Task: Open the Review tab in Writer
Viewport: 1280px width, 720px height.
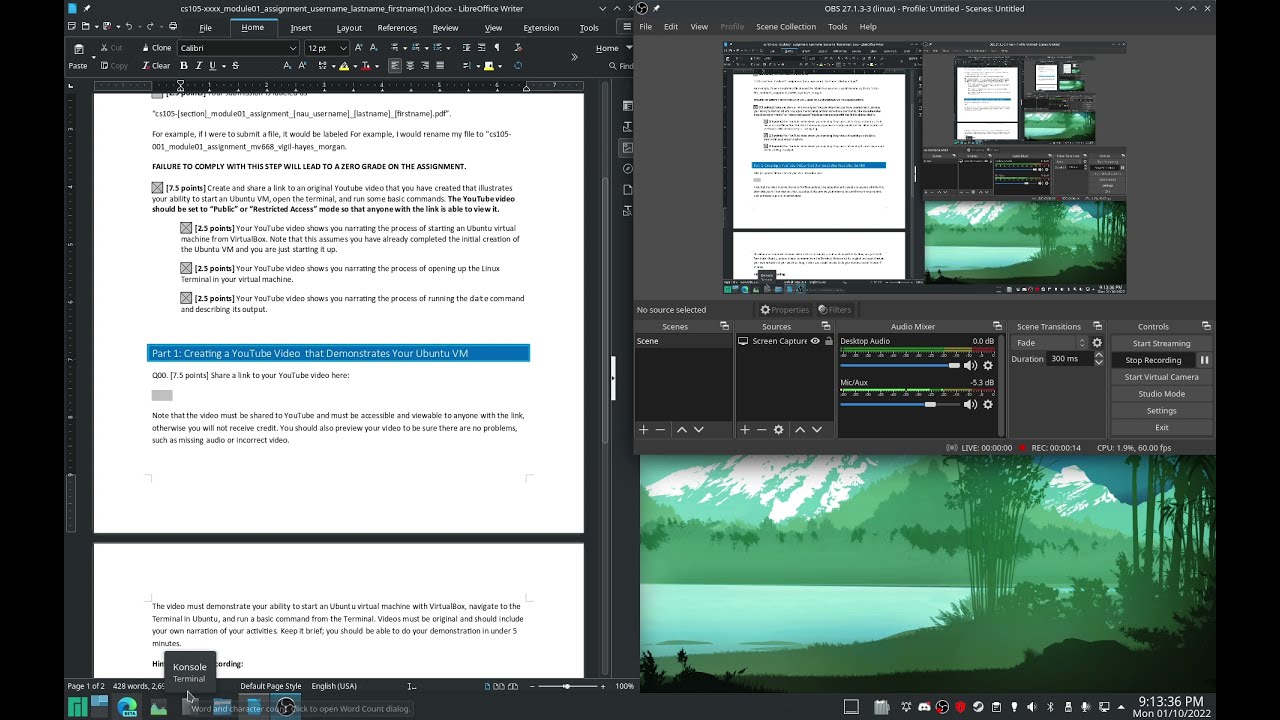Action: coord(445,27)
